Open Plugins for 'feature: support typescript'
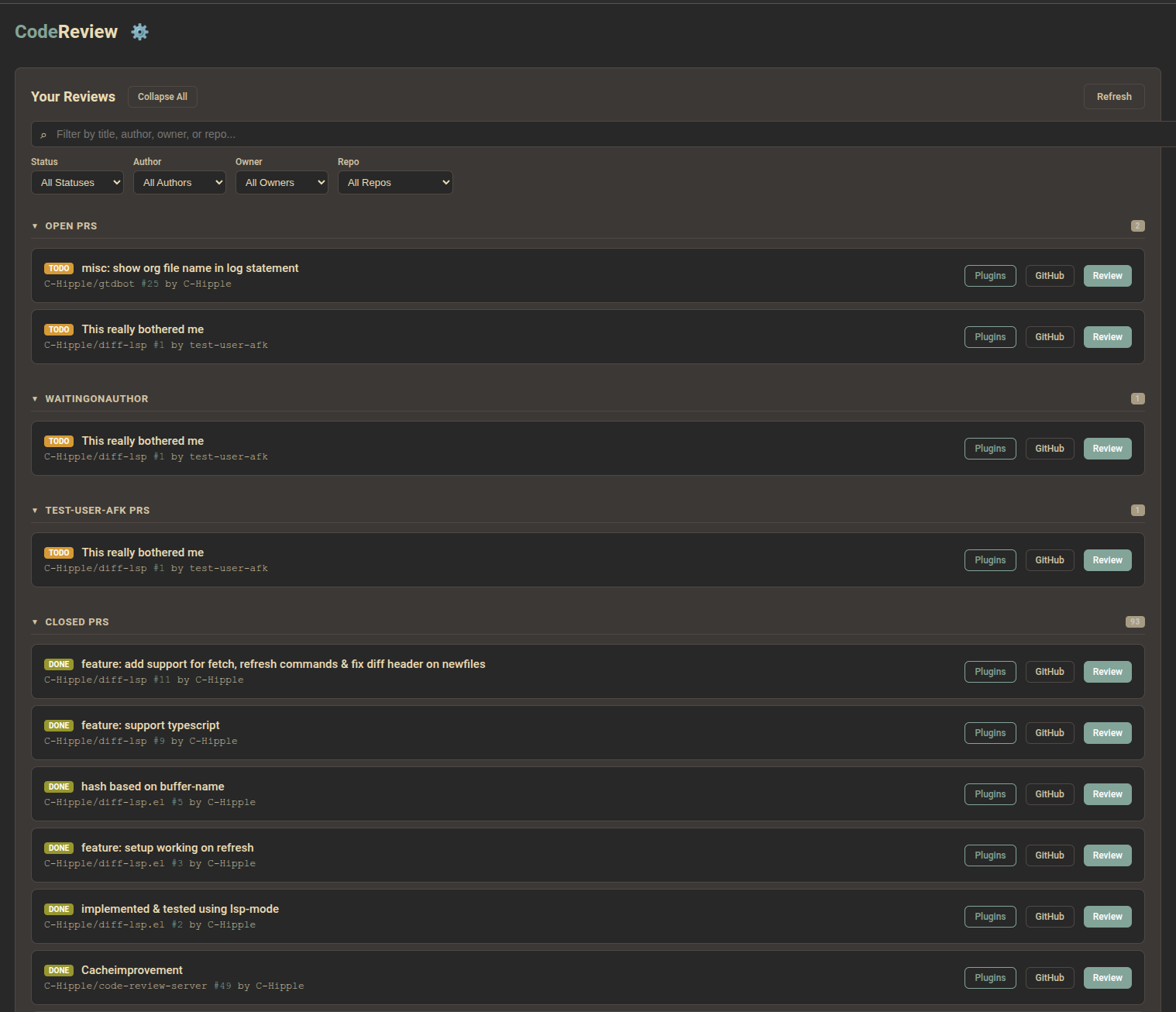1176x1012 pixels. click(x=990, y=733)
